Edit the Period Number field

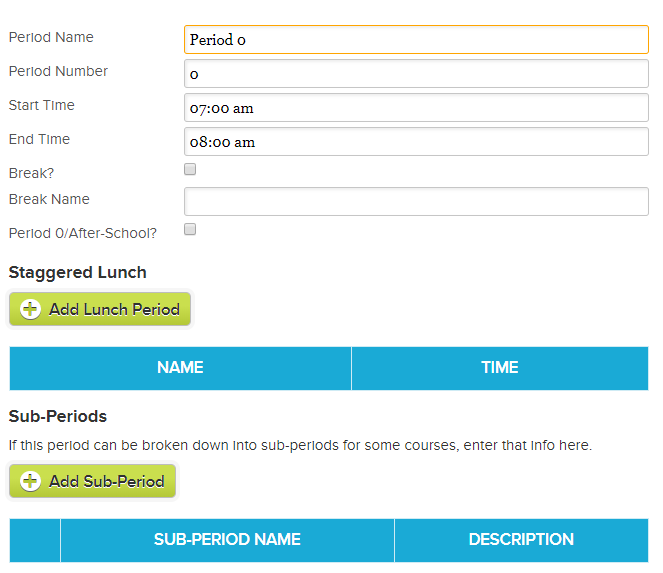416,74
